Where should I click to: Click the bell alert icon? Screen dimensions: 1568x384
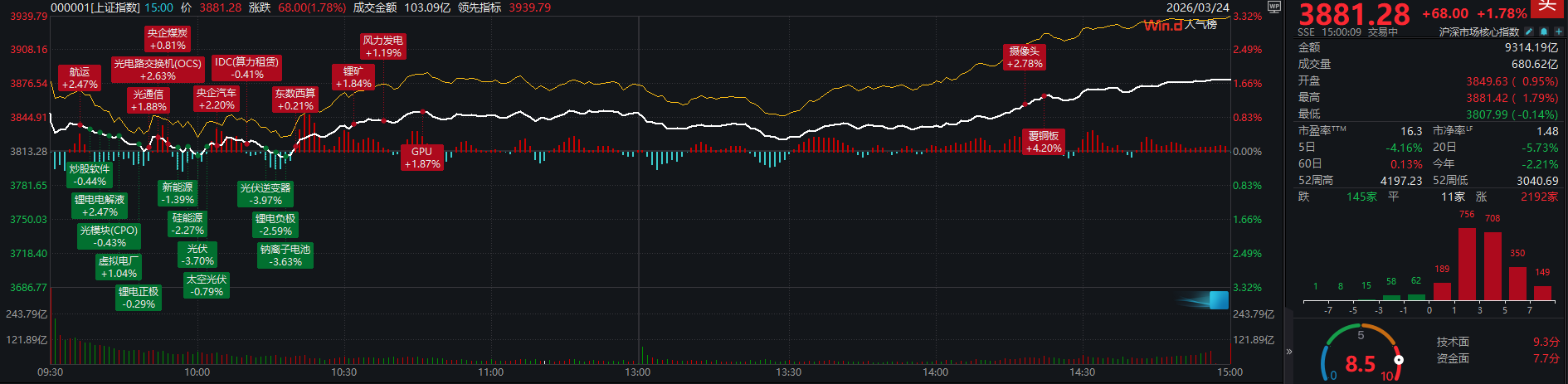(x=1544, y=32)
